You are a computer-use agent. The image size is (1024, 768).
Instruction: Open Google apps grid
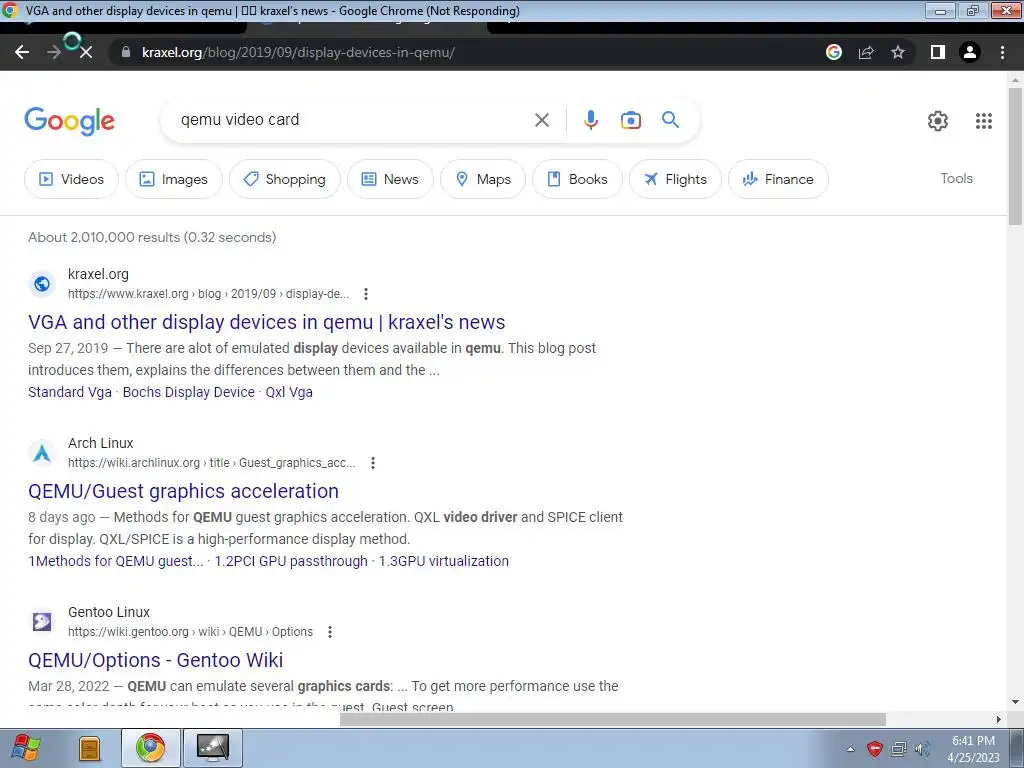point(984,121)
